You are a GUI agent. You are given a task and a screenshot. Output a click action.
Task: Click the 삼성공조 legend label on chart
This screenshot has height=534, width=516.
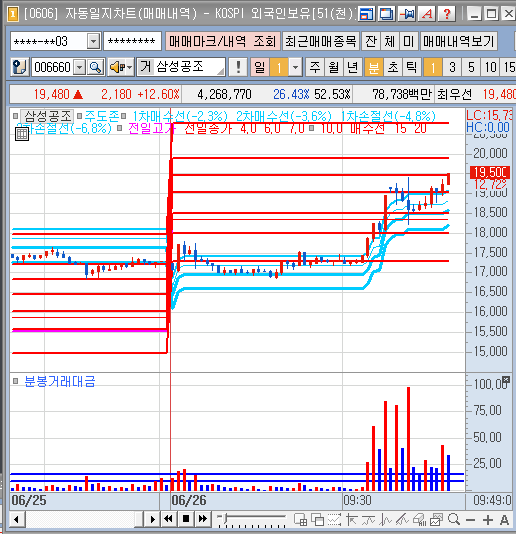click(x=48, y=116)
